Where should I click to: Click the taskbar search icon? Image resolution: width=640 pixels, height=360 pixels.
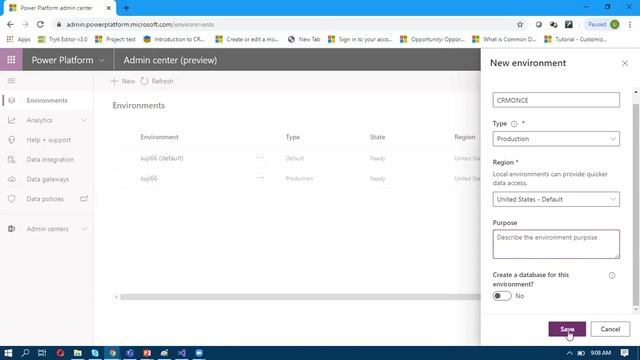[x=25, y=353]
